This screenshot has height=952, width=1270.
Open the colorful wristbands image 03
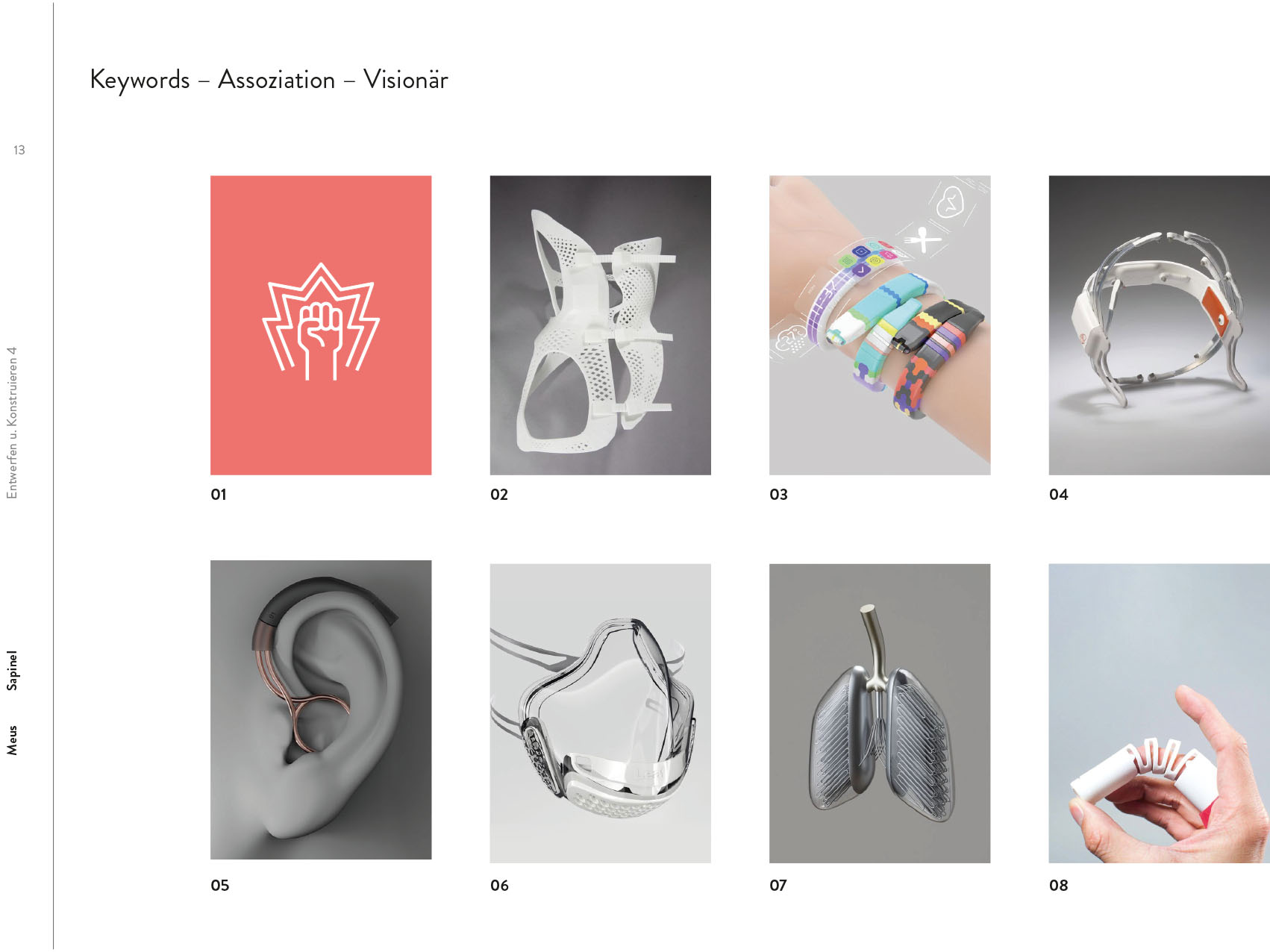880,325
